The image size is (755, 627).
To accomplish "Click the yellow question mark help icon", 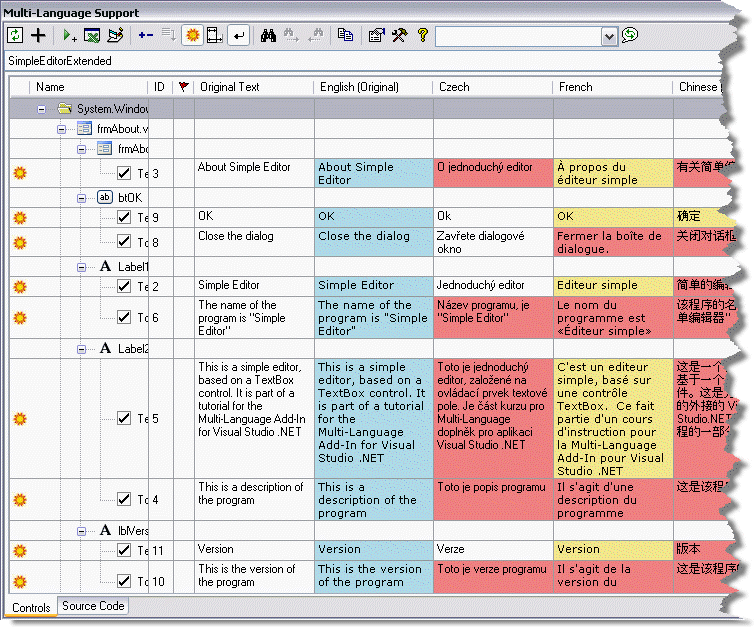I will (x=422, y=36).
